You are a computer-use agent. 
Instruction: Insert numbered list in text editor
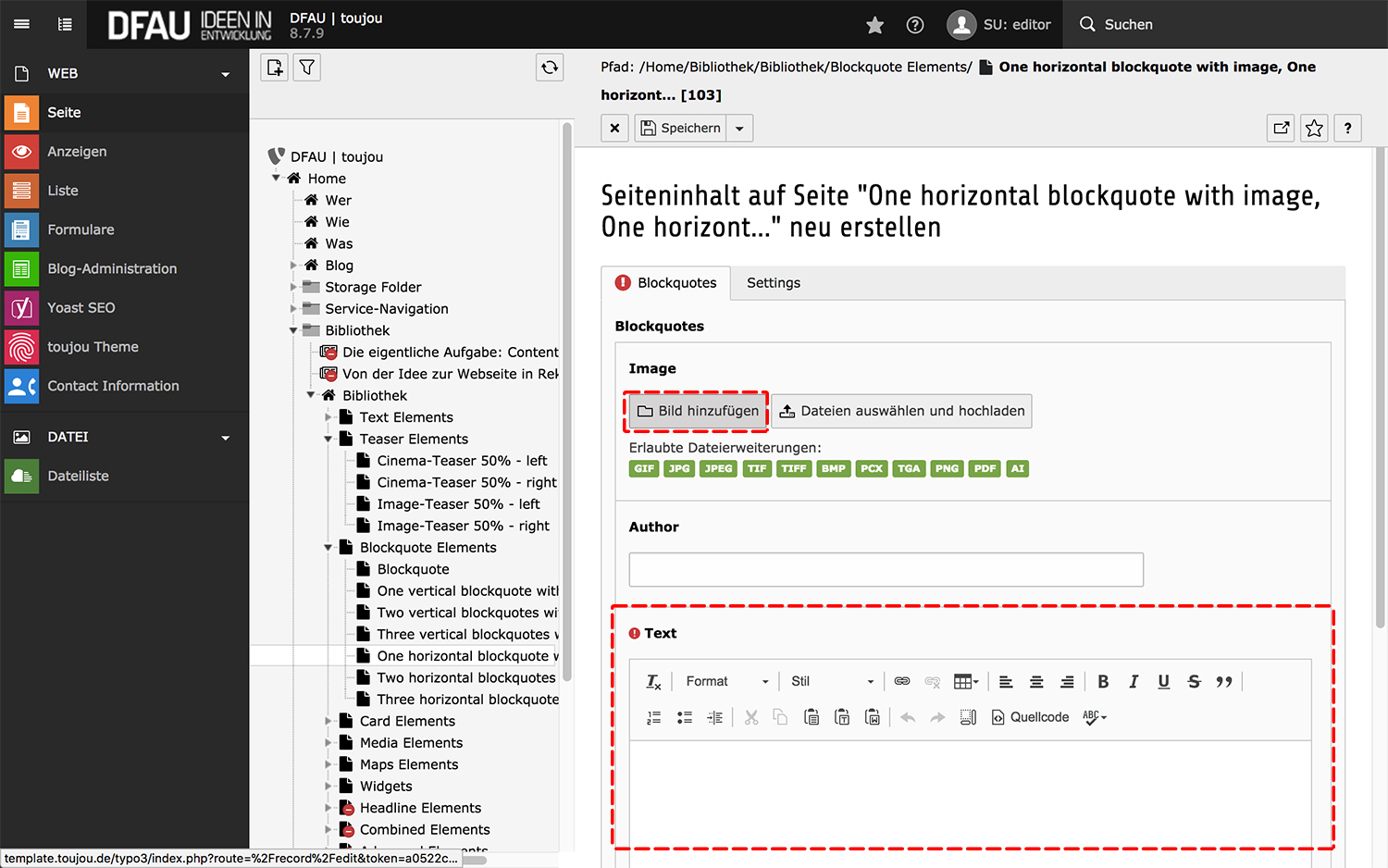pyautogui.click(x=654, y=717)
